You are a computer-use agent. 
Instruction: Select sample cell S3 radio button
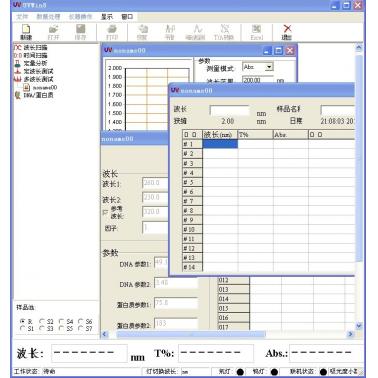pos(42,328)
